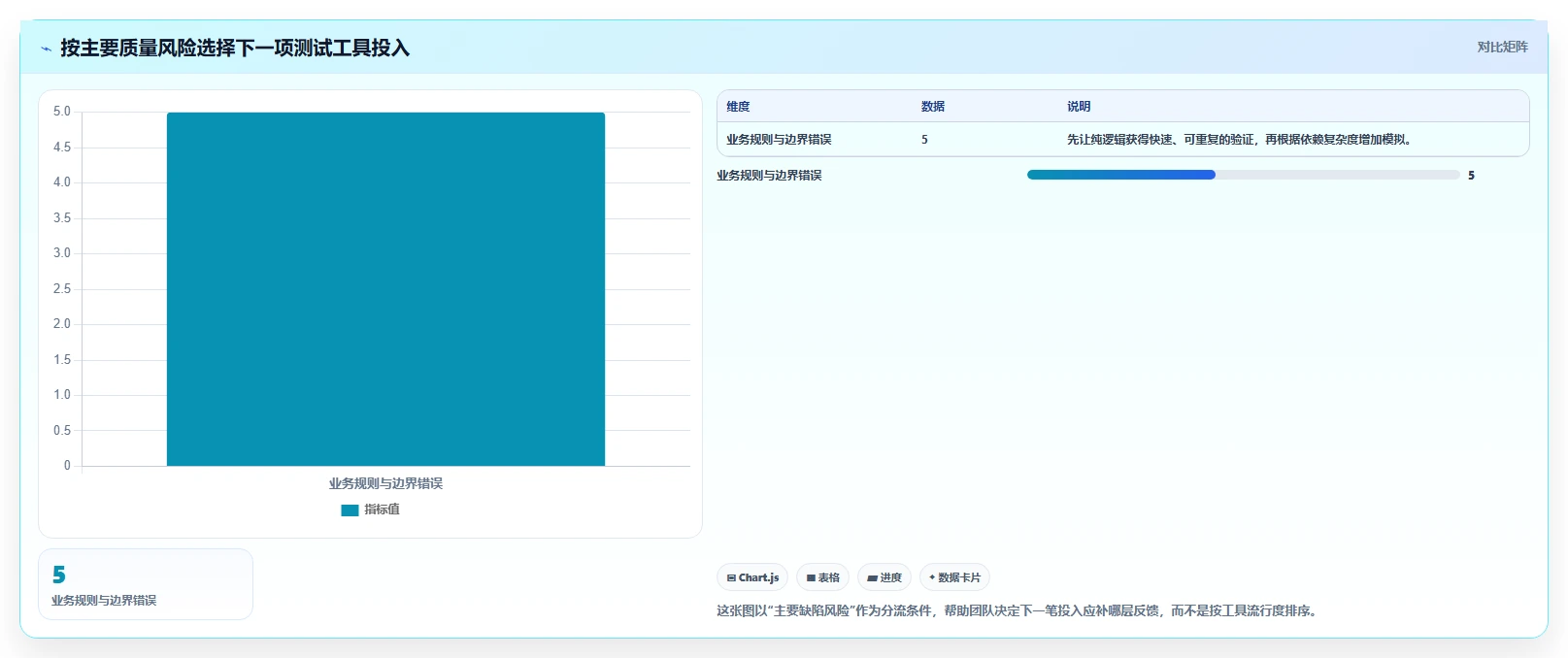Click the y-axis label 5.0
This screenshot has height=658, width=1568.
62,112
